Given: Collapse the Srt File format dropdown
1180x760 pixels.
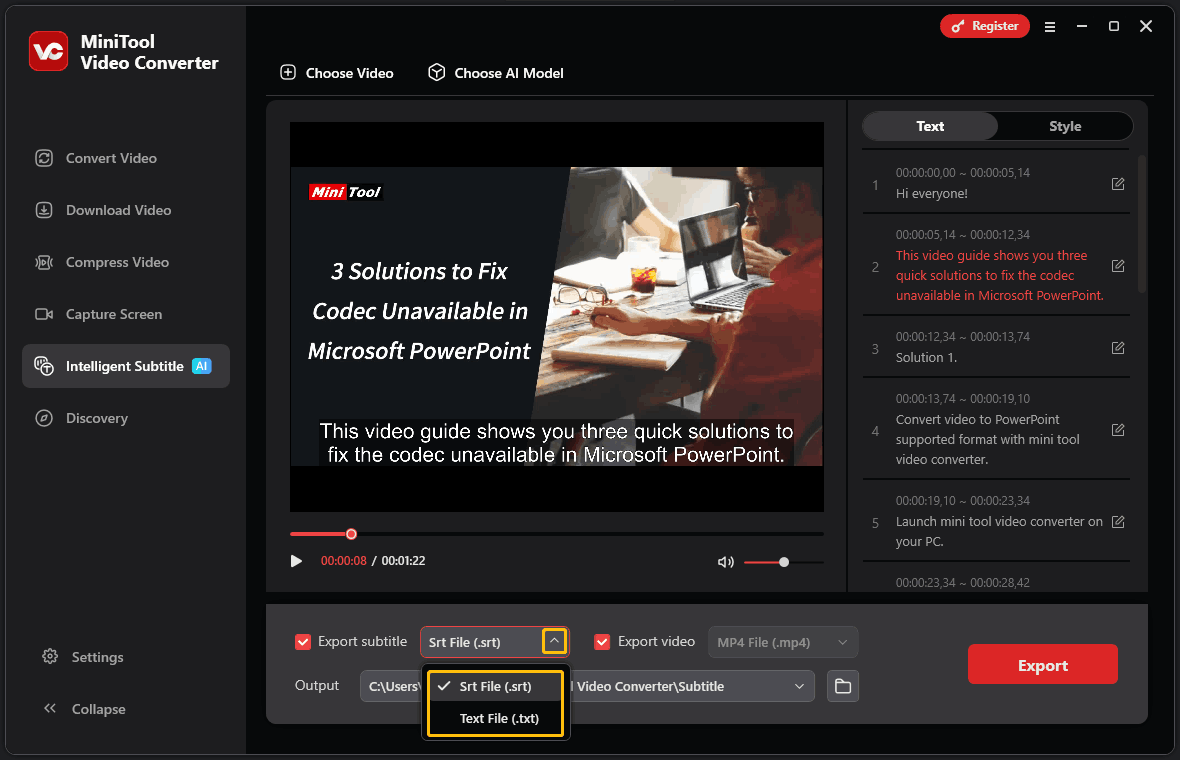Looking at the screenshot, I should point(554,641).
